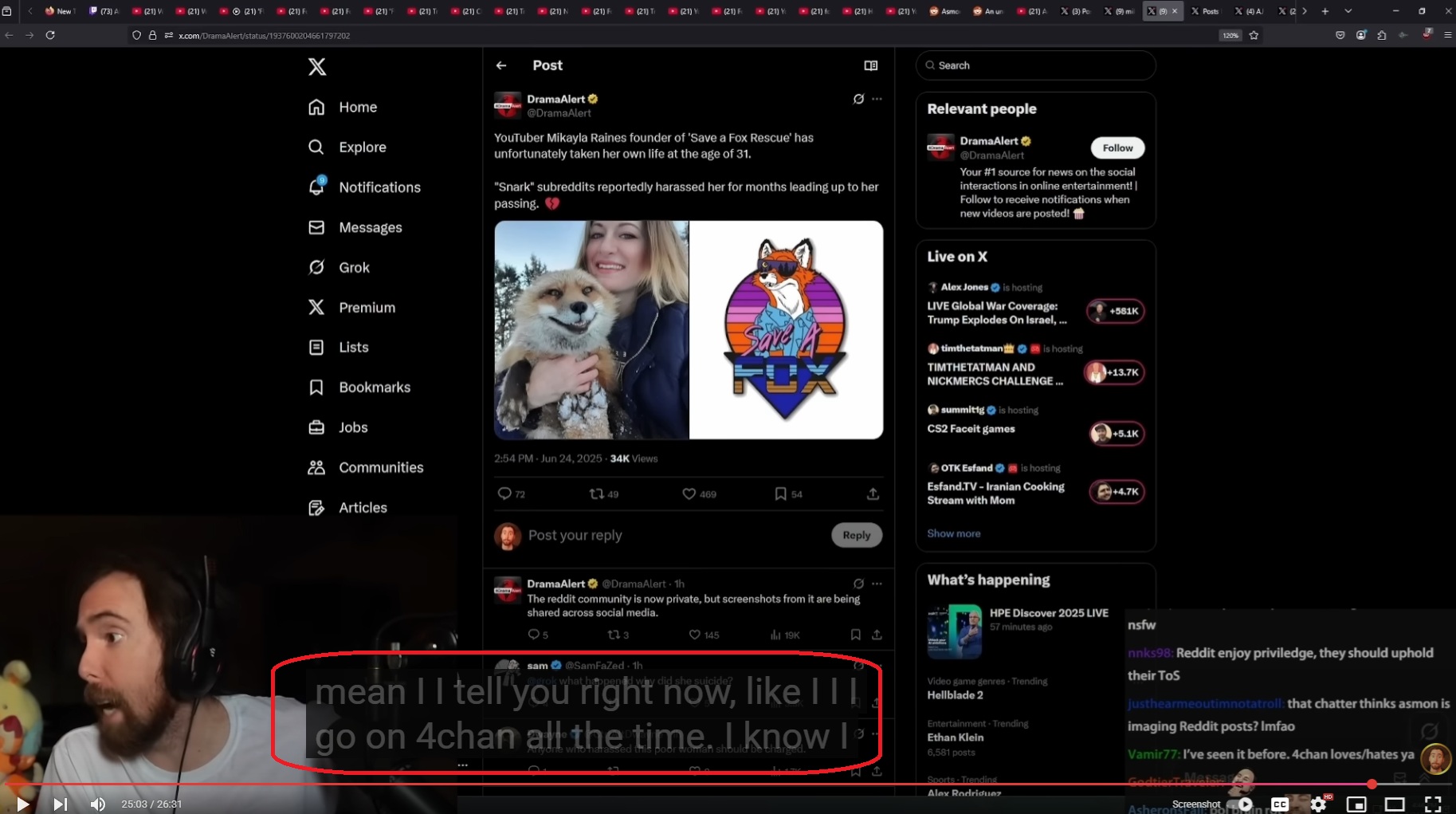Open YouTube player settings gear
Viewport: 1456px width, 814px height.
pyautogui.click(x=1318, y=804)
